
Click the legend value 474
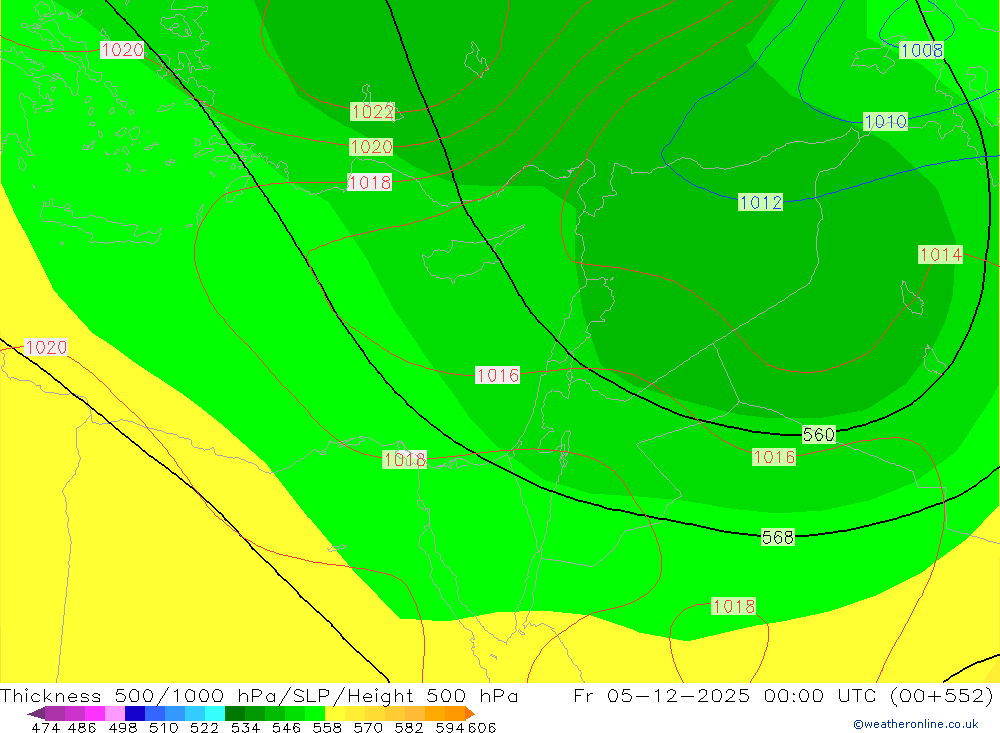45,727
